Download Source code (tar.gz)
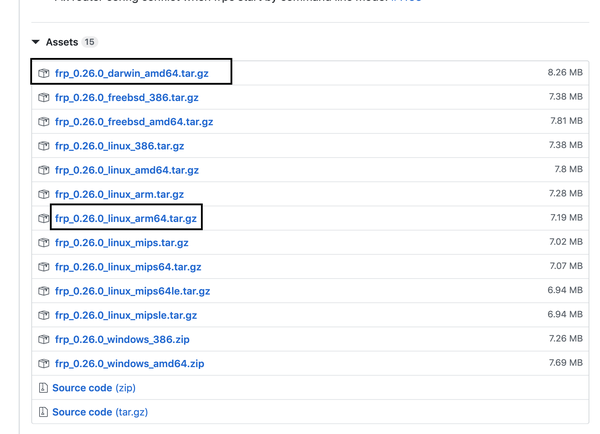This screenshot has height=434, width=600. pyautogui.click(x=100, y=412)
